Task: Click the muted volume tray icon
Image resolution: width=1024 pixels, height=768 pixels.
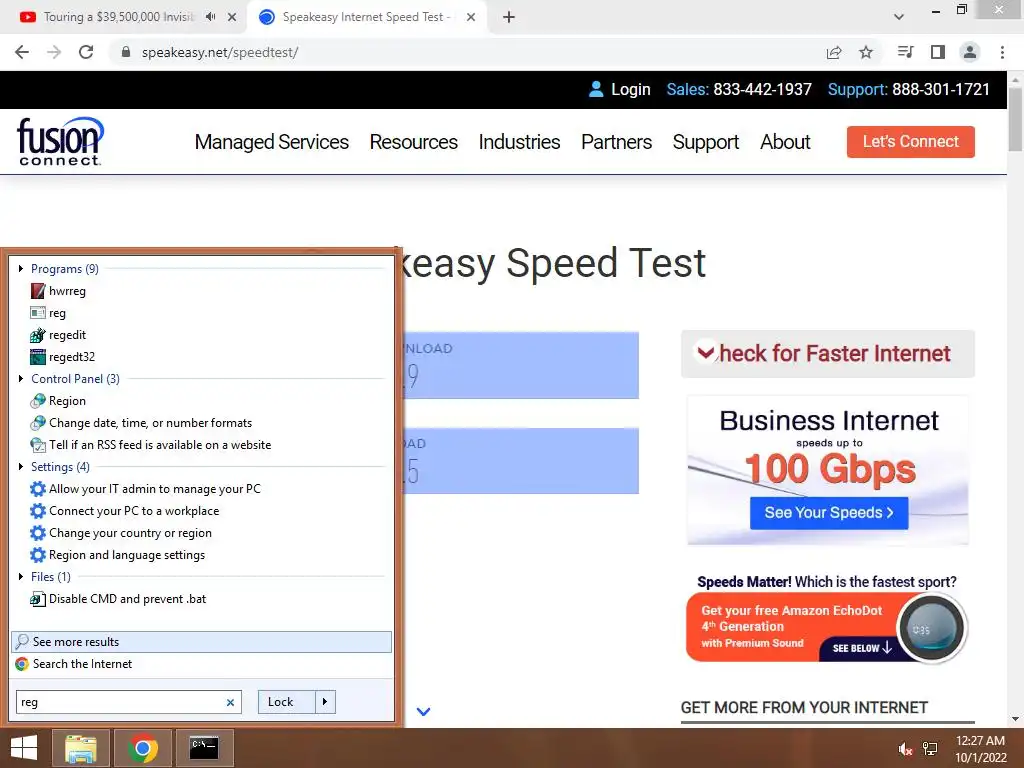Action: click(904, 749)
